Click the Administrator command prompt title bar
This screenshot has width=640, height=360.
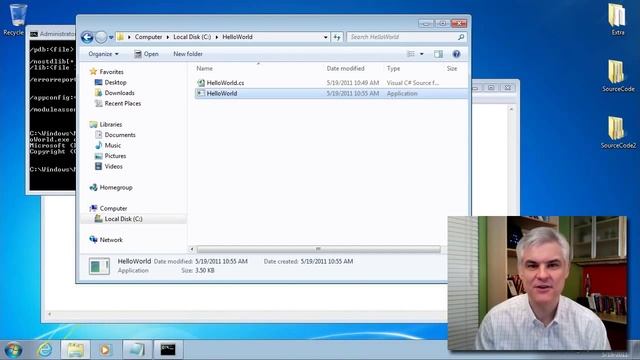51,34
